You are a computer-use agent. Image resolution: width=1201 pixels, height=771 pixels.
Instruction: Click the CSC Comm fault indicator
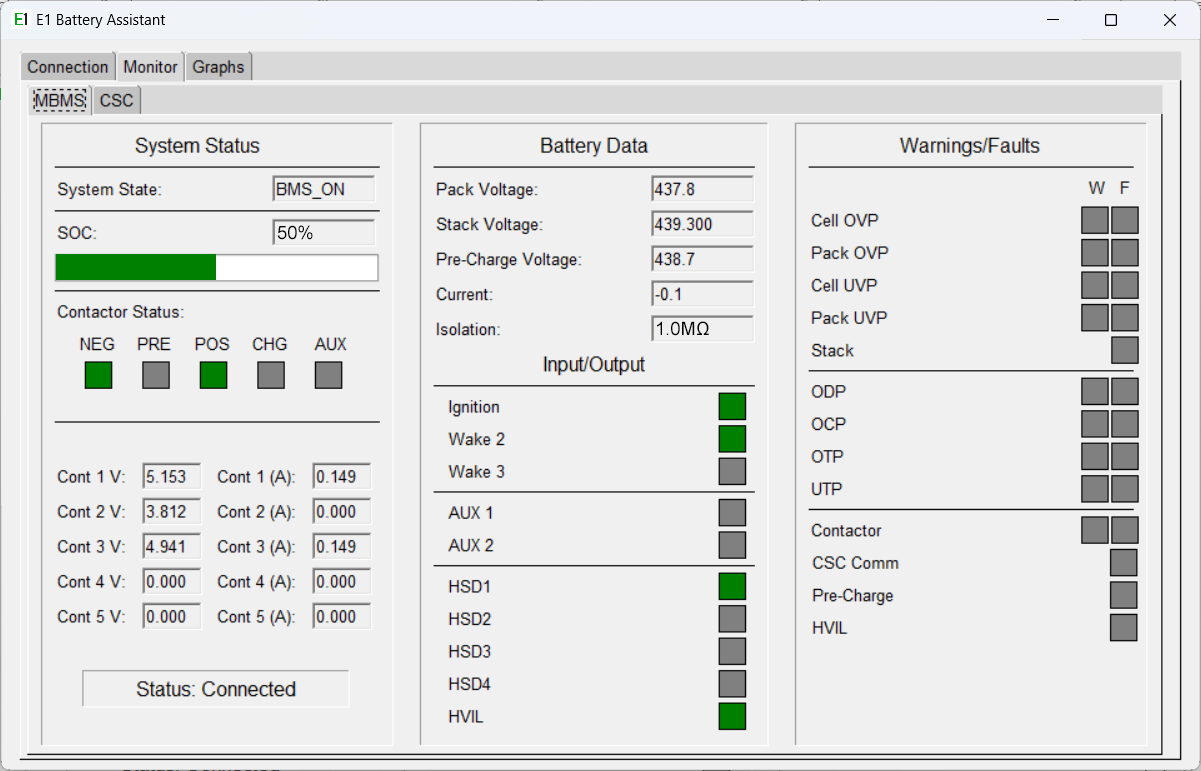pos(1123,562)
